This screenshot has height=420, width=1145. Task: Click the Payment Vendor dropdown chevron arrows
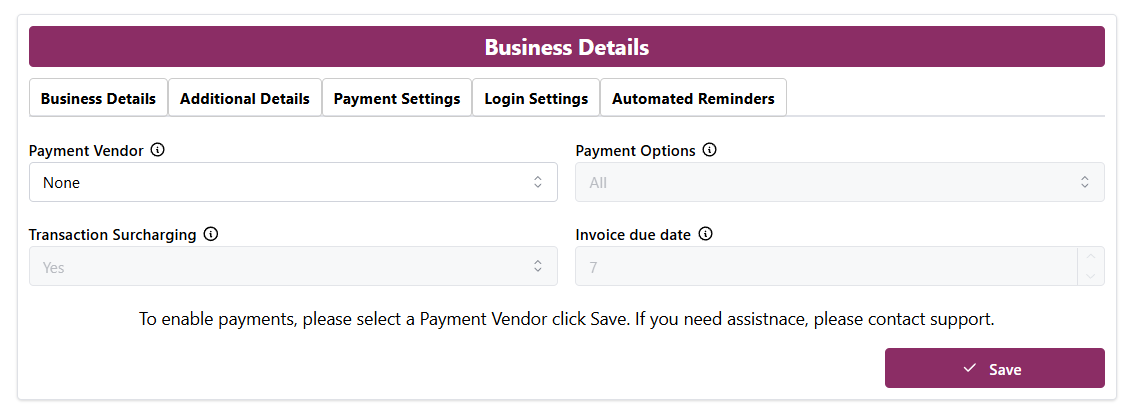click(x=538, y=183)
